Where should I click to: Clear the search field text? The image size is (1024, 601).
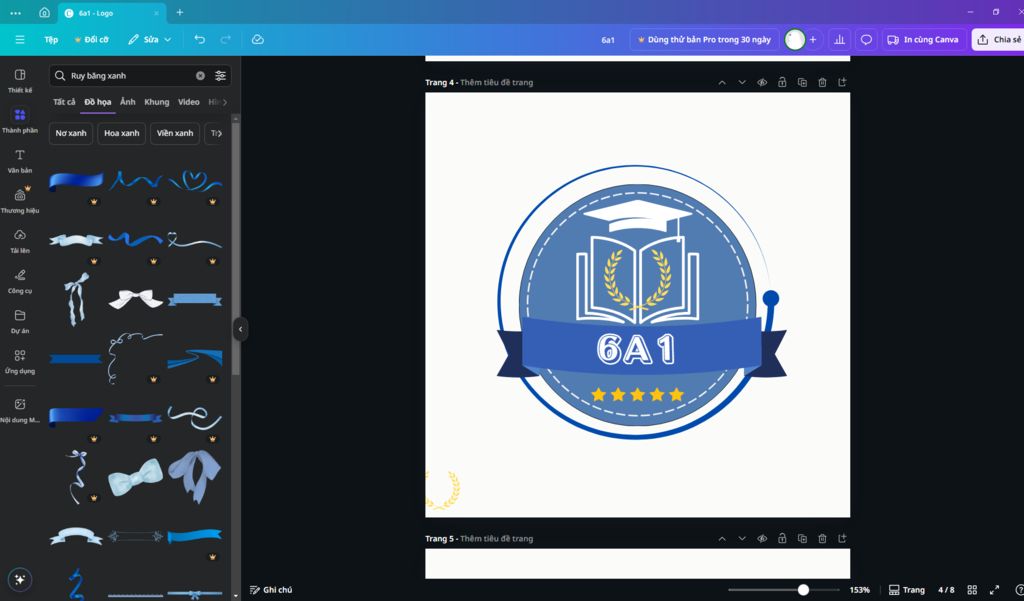tap(200, 76)
